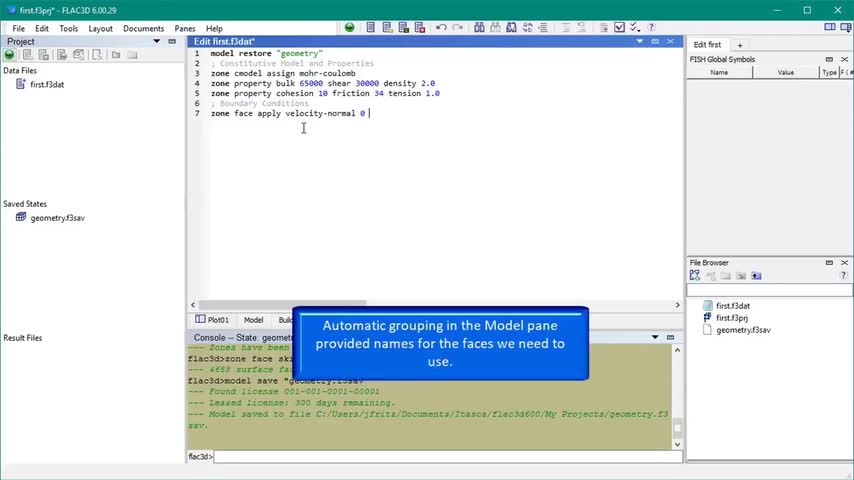Click the help question mark in main toolbar
Screen dimensions: 854x480
(x=651, y=27)
